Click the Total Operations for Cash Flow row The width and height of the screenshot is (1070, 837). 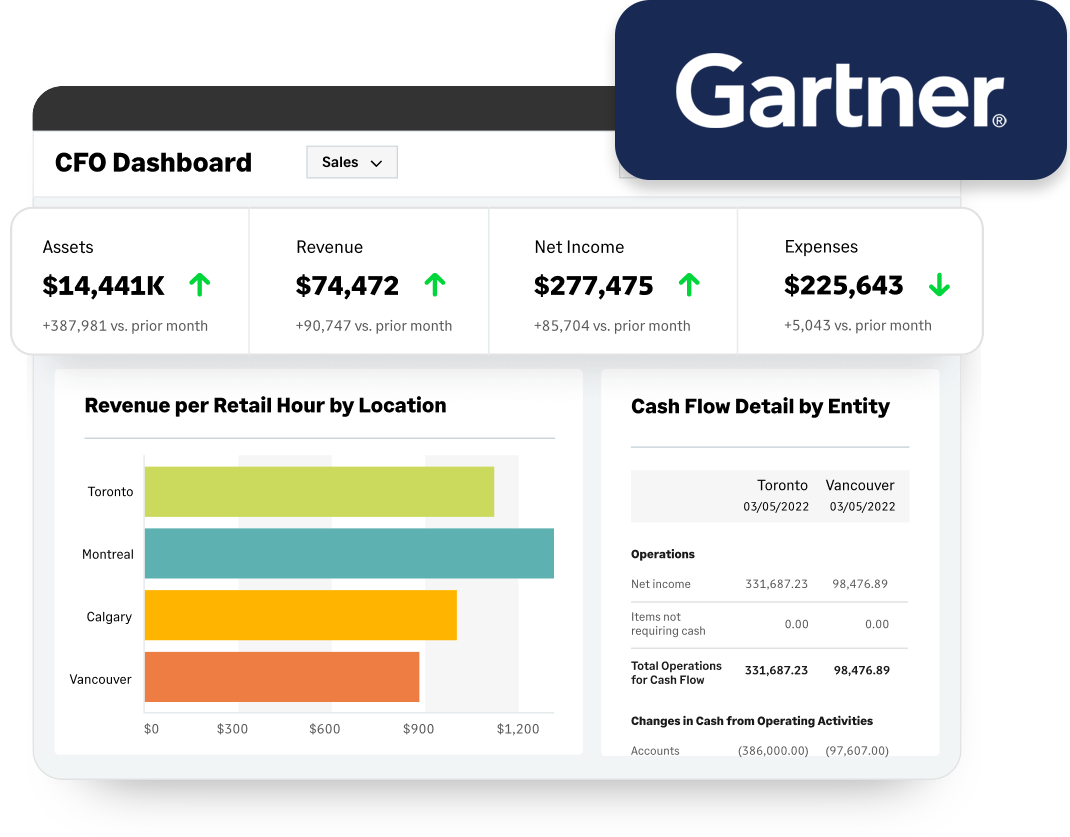pyautogui.click(x=676, y=673)
